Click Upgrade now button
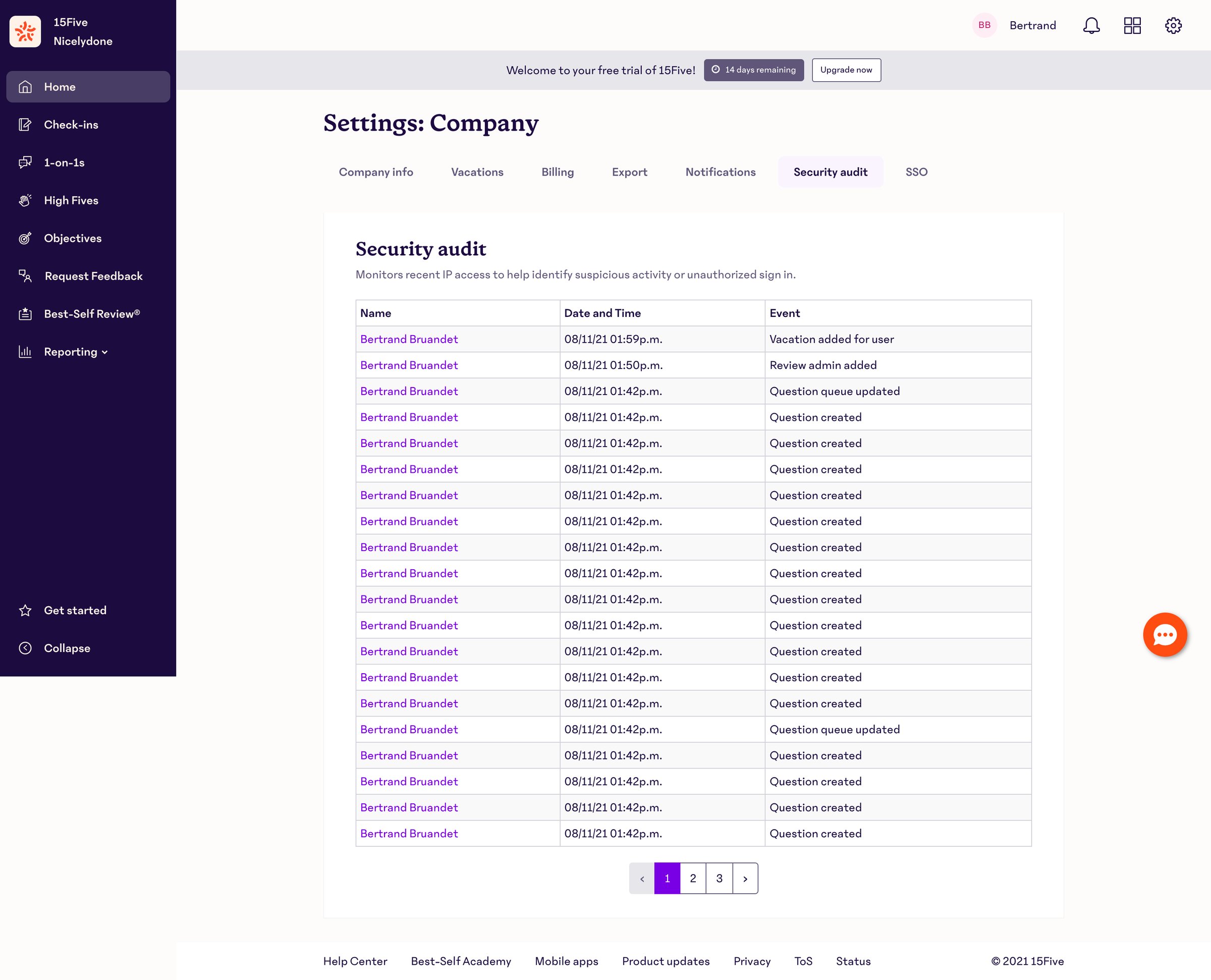Screen dimensions: 1211x980 (847, 70)
